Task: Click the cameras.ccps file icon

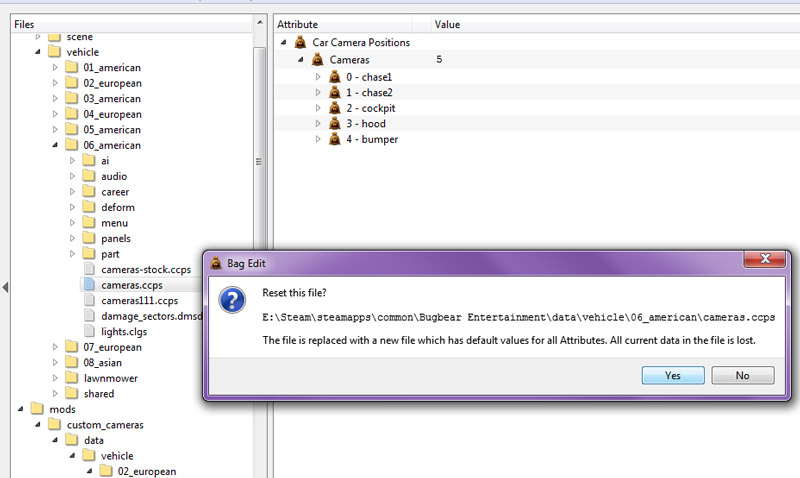Action: tap(89, 285)
